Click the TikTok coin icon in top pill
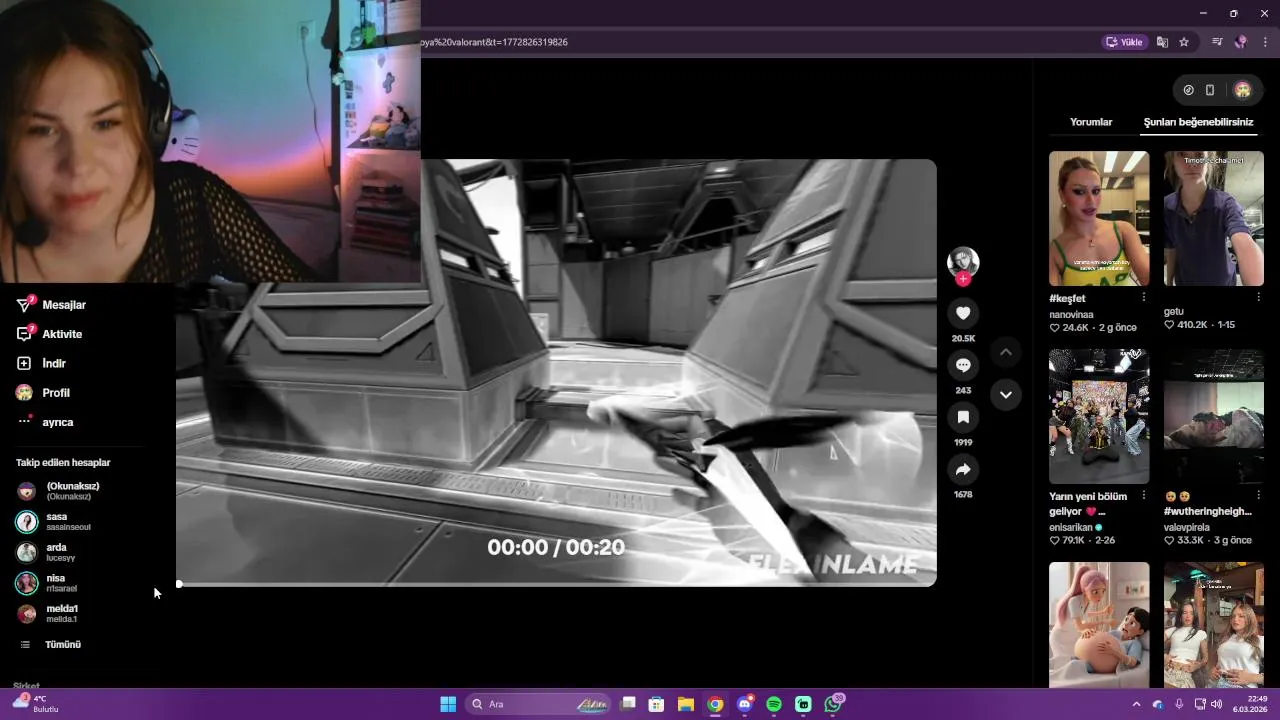Image resolution: width=1280 pixels, height=720 pixels. (1188, 90)
